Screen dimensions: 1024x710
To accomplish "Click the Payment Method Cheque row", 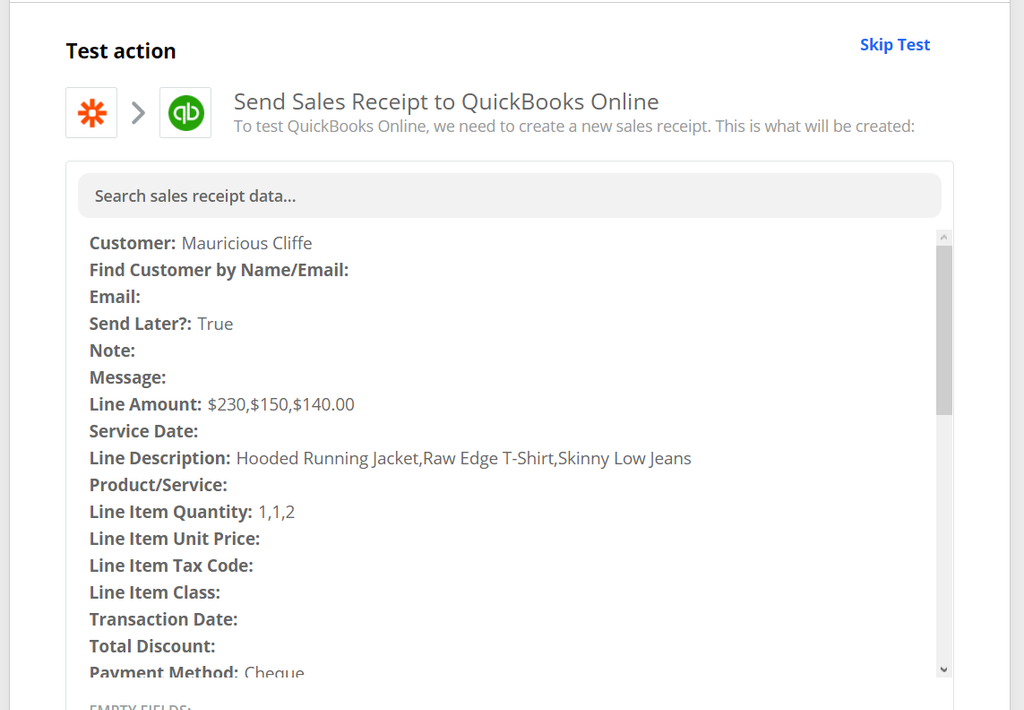I will 197,671.
